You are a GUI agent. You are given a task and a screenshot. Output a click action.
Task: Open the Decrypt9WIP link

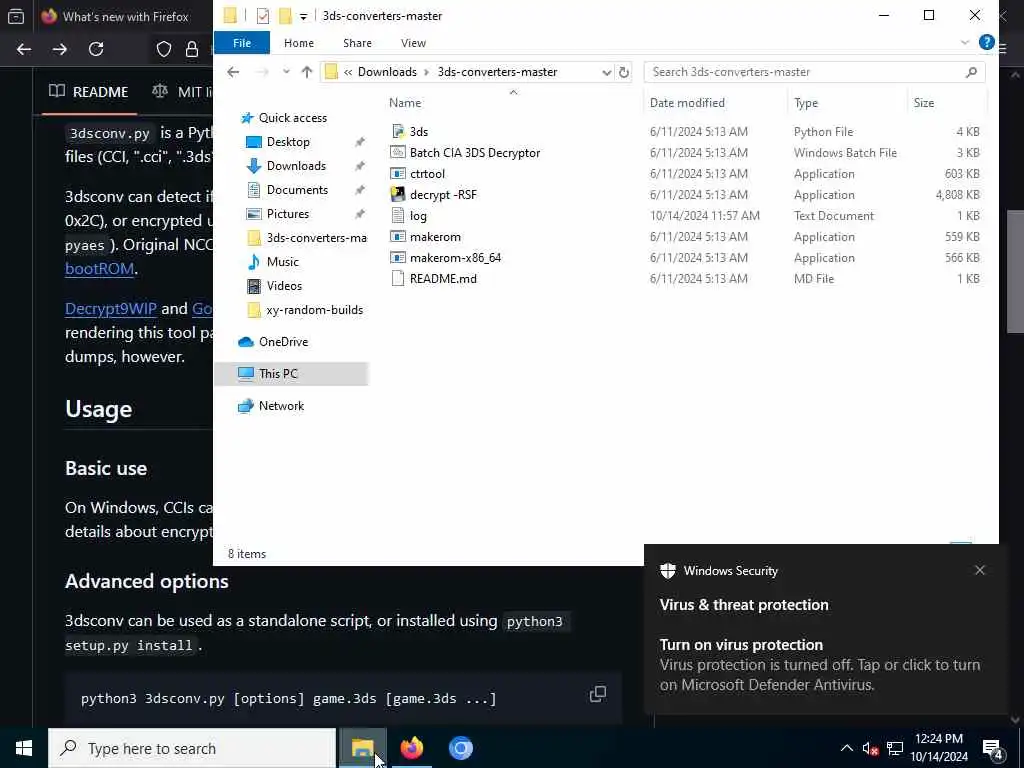click(110, 308)
